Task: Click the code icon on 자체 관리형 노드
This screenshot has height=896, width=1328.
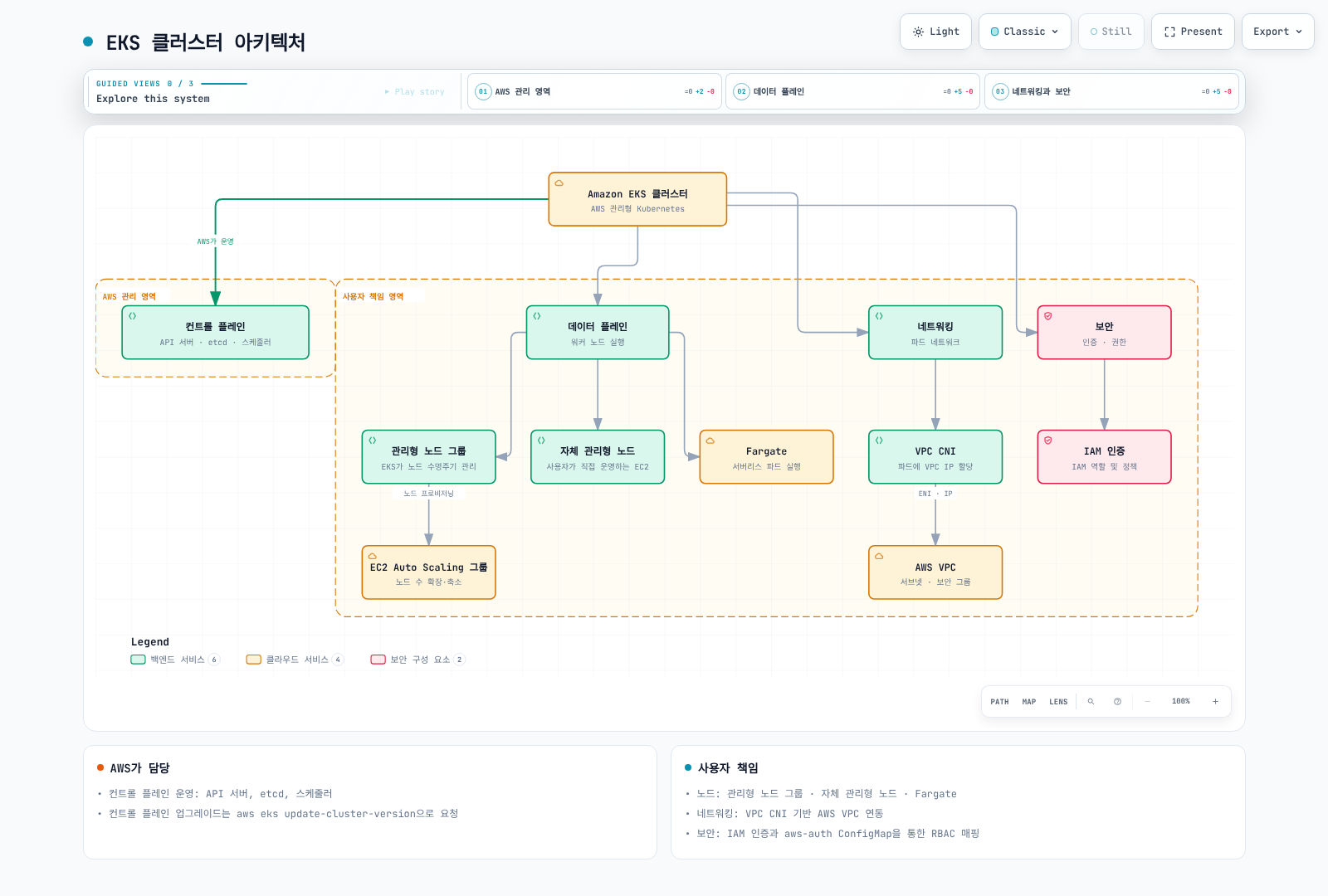Action: point(541,441)
